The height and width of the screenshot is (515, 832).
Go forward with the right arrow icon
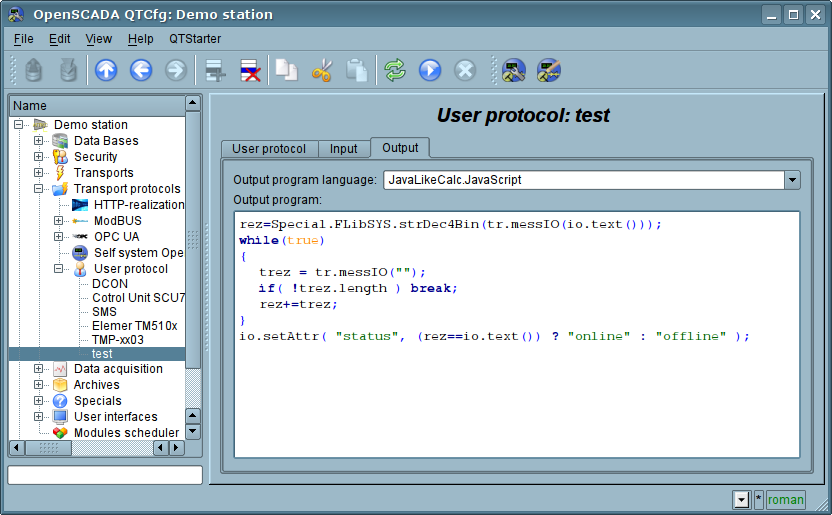click(176, 70)
